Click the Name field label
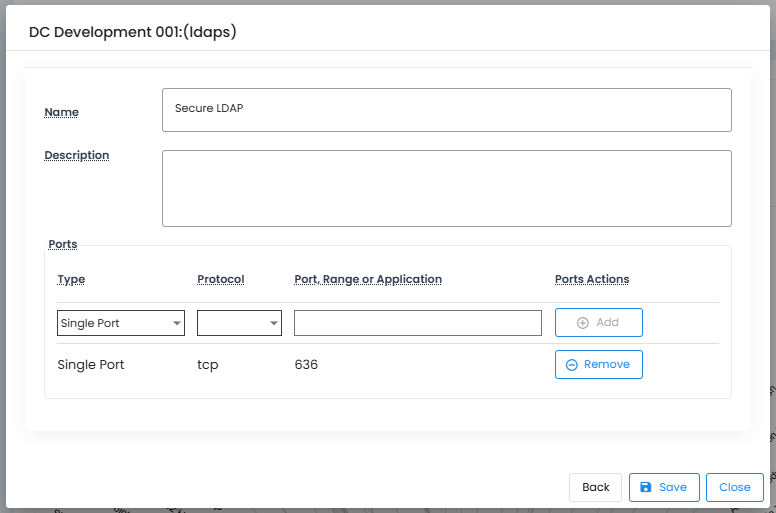This screenshot has height=513, width=776. (62, 112)
